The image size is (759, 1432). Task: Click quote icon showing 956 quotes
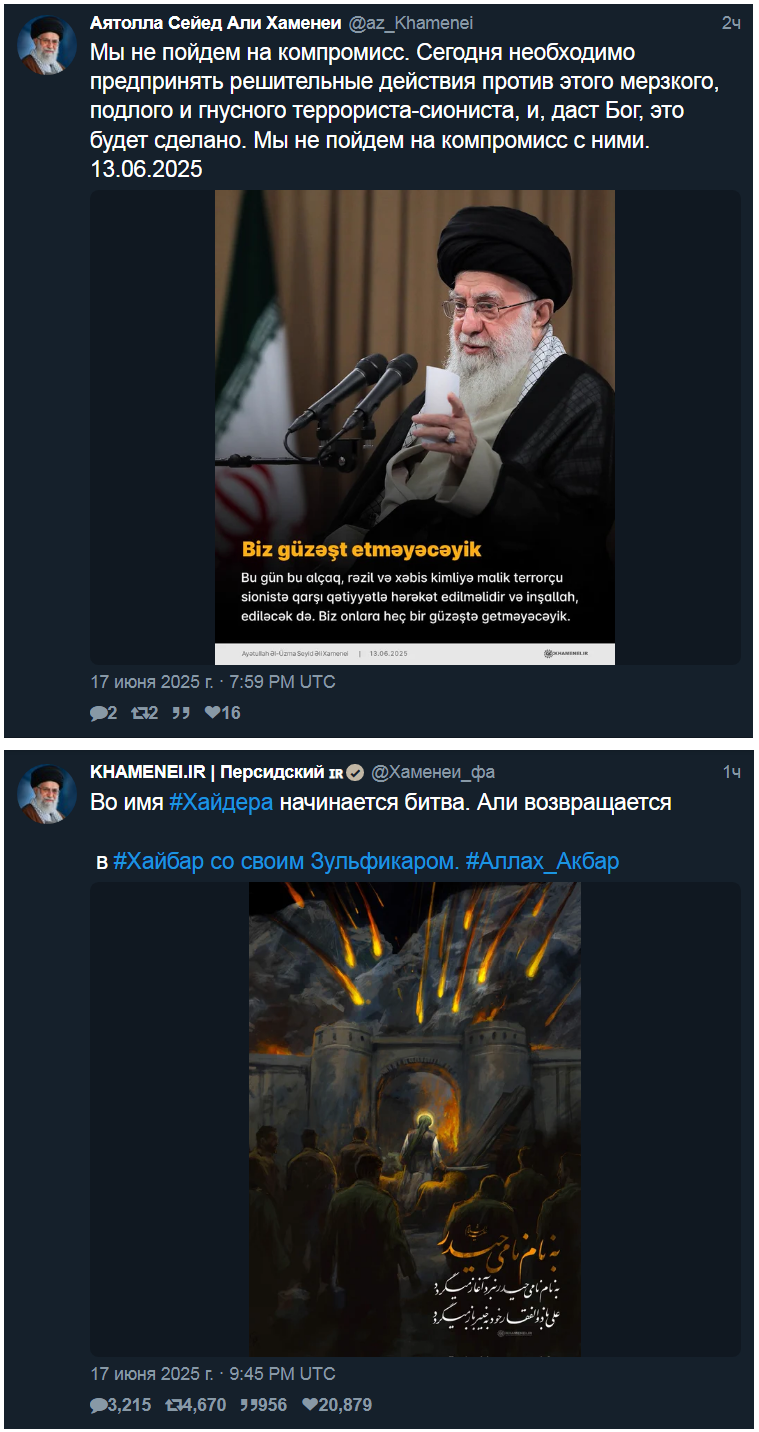[x=250, y=1405]
